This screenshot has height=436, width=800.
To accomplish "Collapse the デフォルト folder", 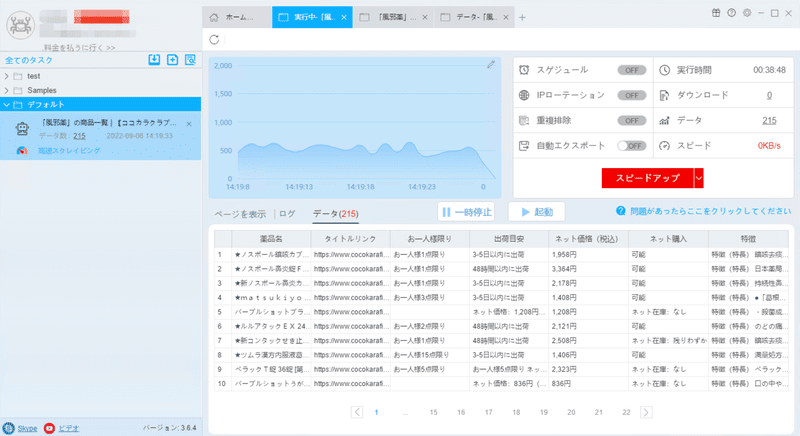I will [7, 105].
